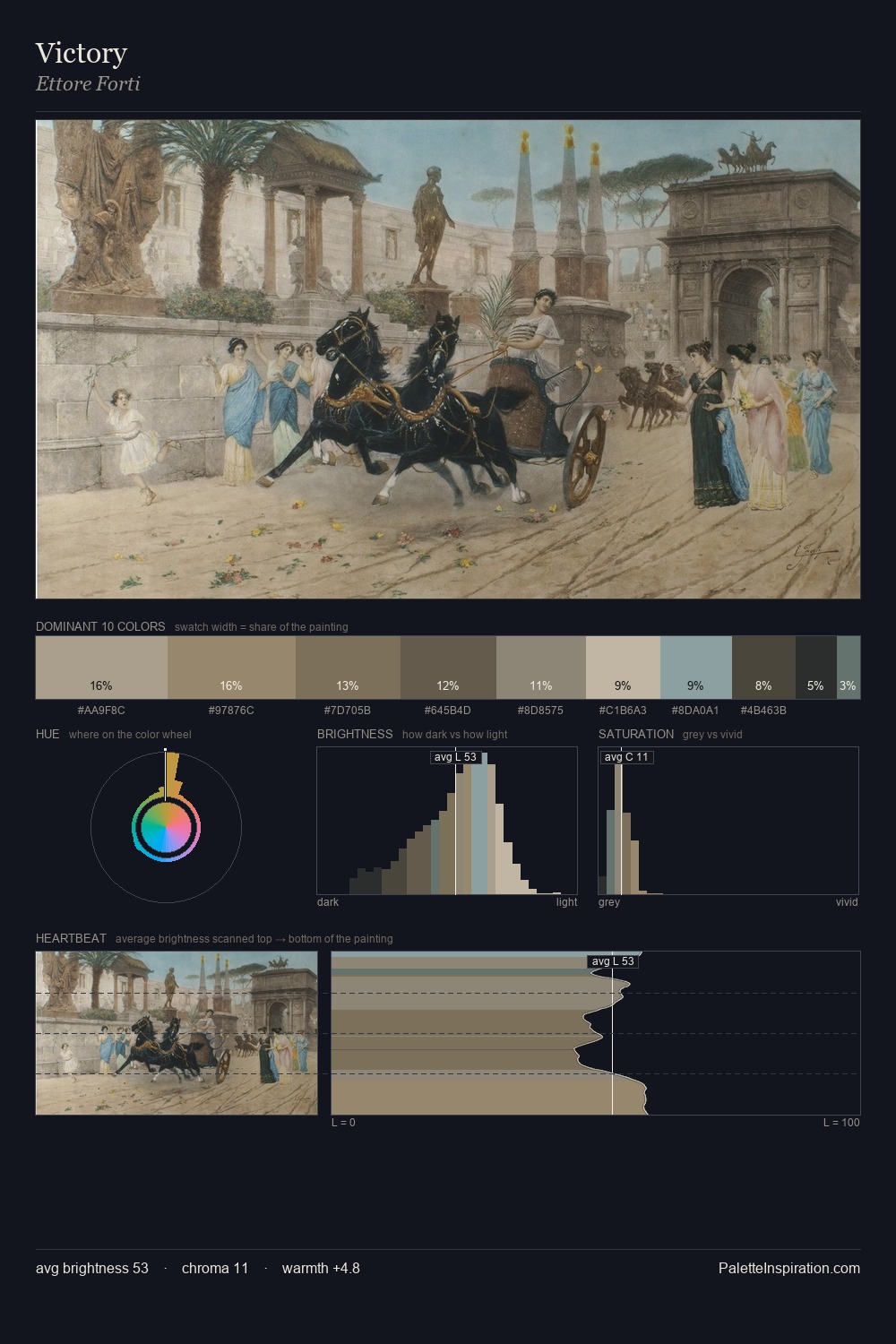Select the #97876C 16% swatch

coord(231,668)
